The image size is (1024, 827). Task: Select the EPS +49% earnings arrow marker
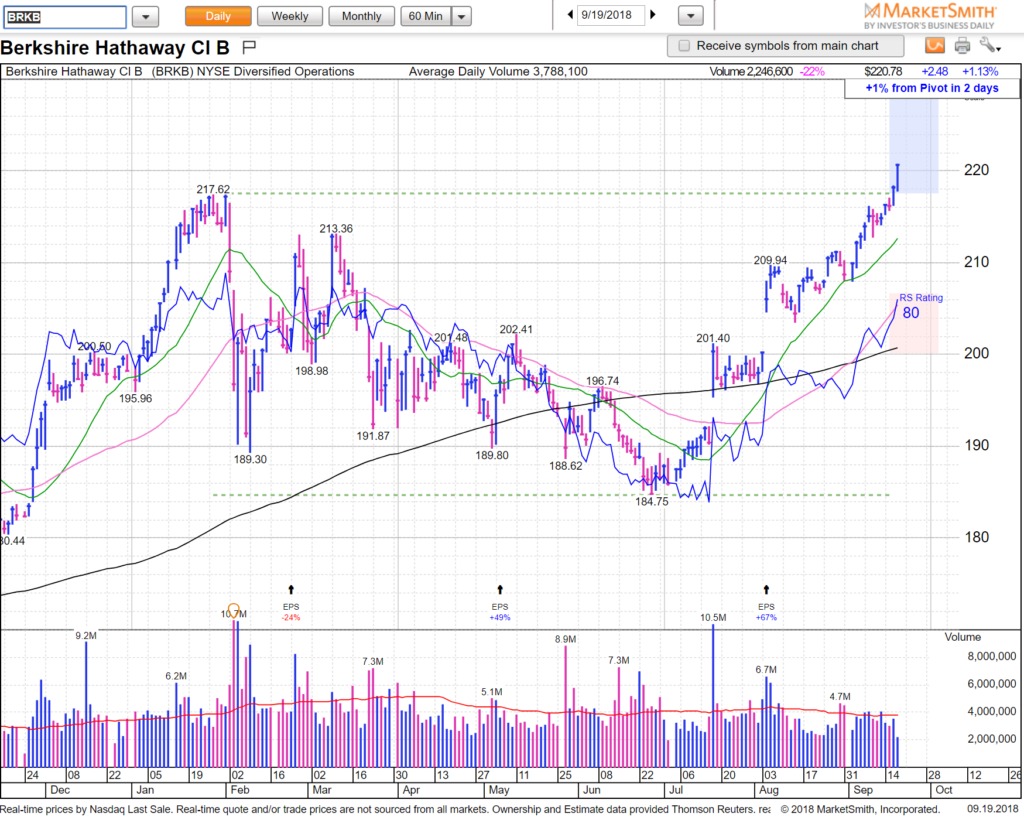(500, 589)
